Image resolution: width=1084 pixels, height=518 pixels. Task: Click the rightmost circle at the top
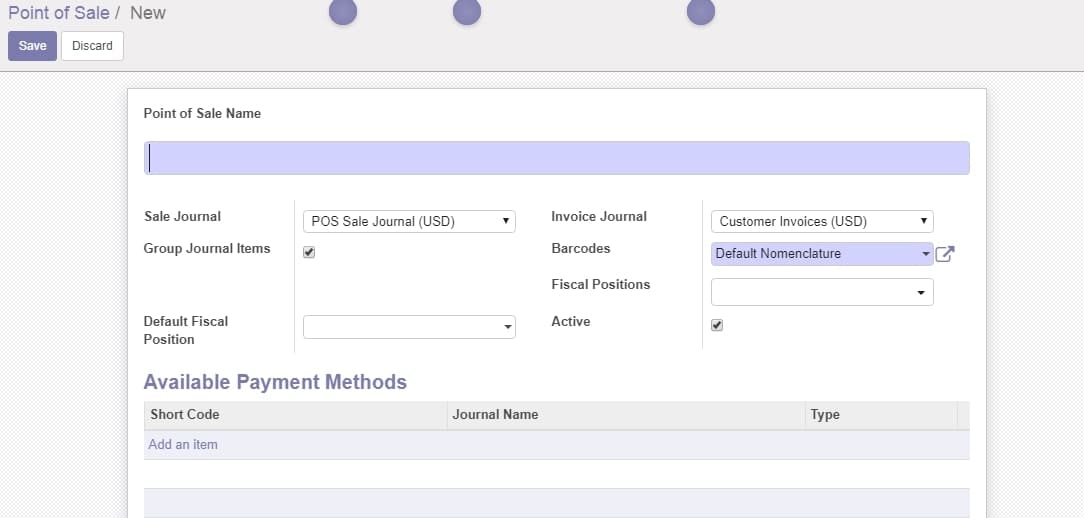click(x=701, y=11)
